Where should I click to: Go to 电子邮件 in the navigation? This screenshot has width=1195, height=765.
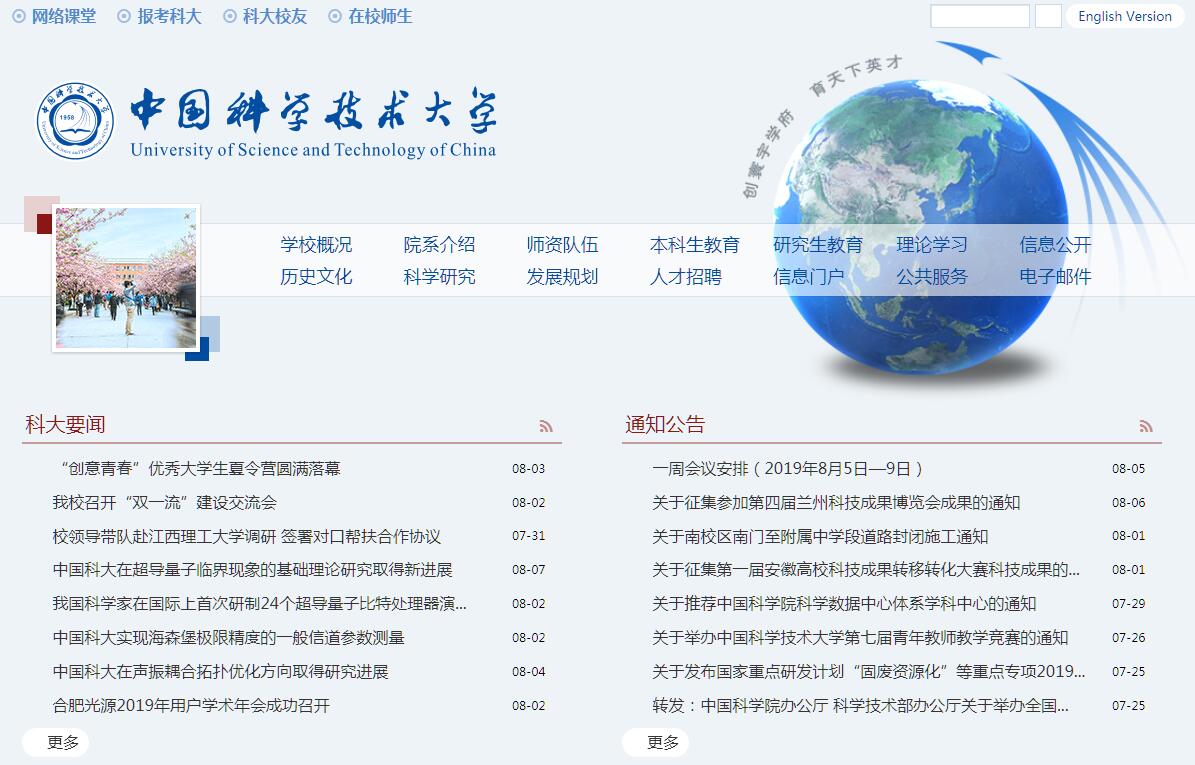click(x=1055, y=277)
